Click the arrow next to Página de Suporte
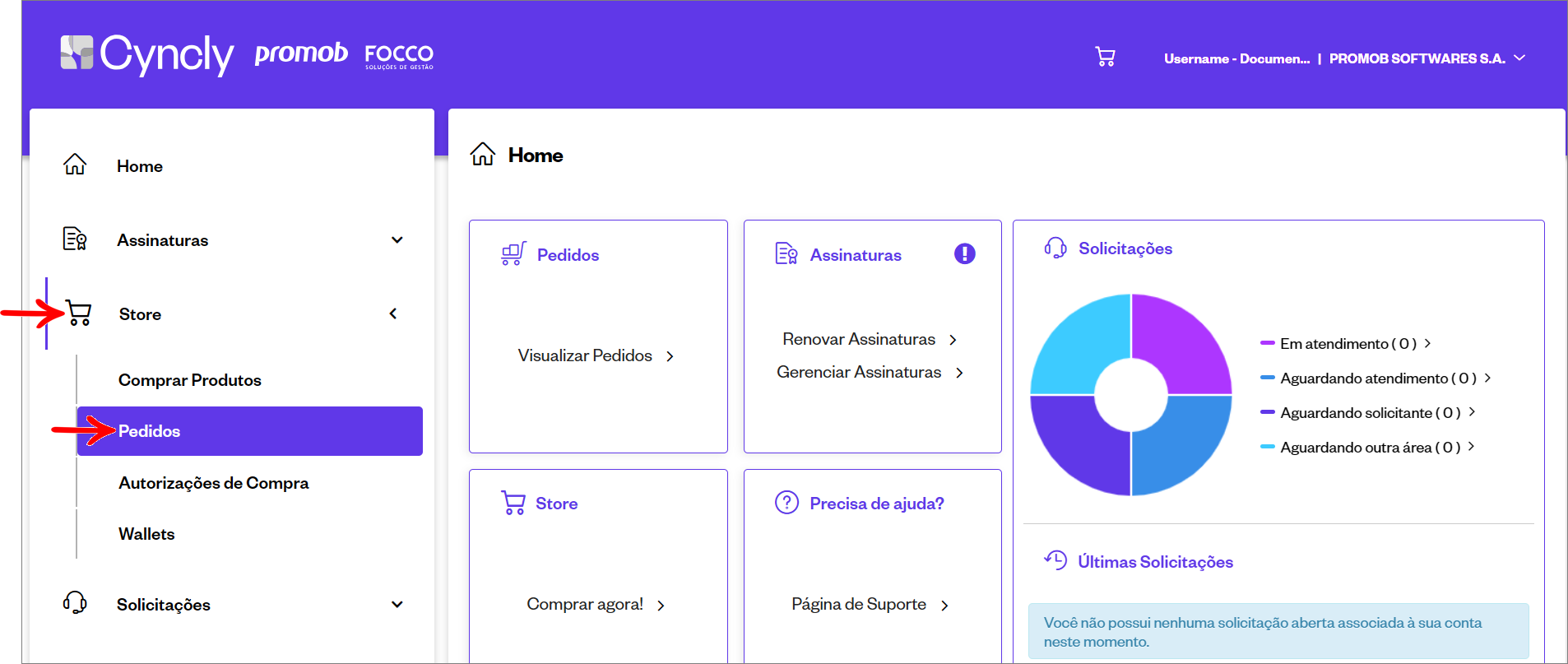 pyautogui.click(x=944, y=606)
